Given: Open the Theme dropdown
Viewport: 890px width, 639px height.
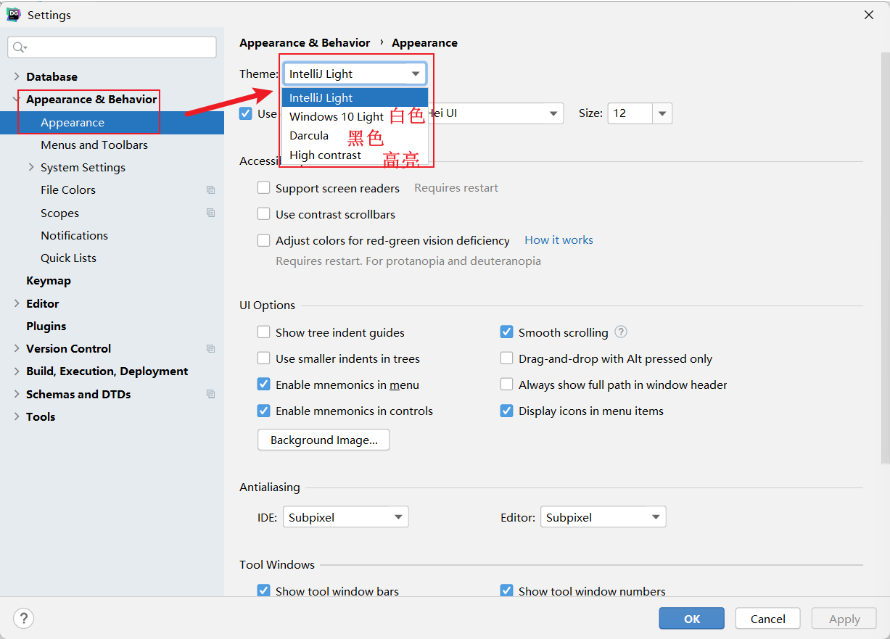Looking at the screenshot, I should pos(355,74).
